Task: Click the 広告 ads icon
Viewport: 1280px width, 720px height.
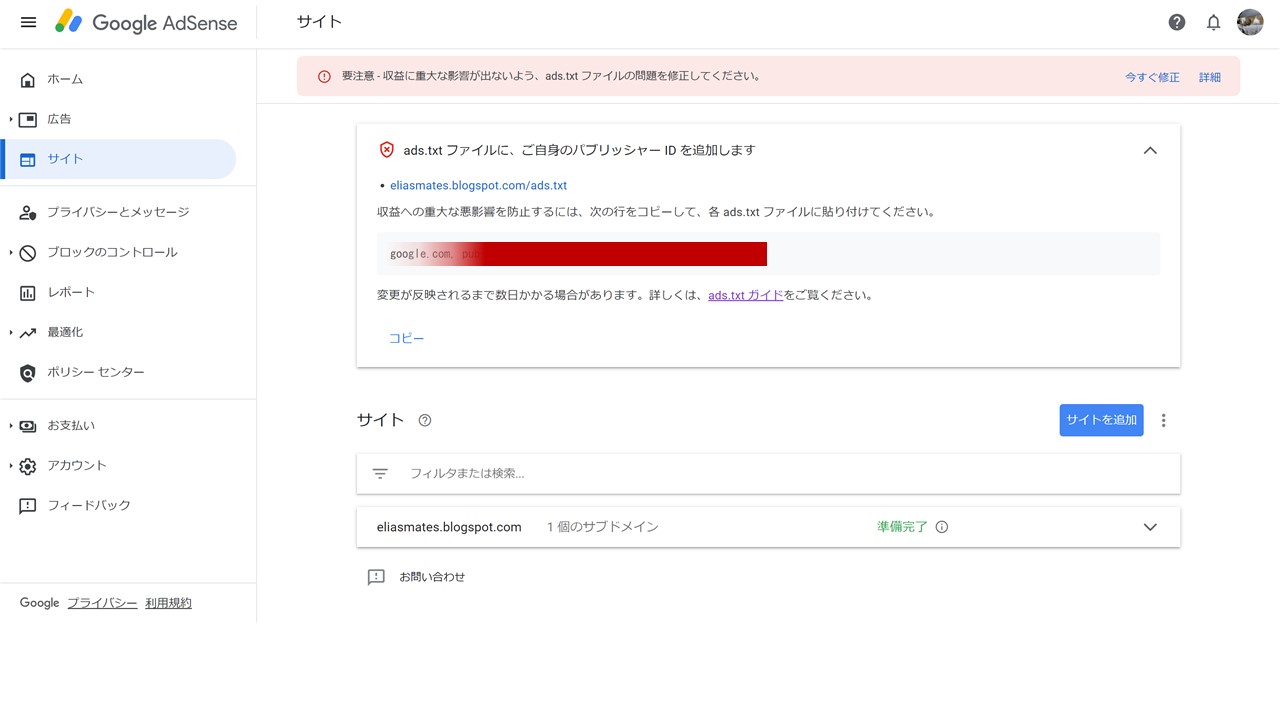Action: 28,120
